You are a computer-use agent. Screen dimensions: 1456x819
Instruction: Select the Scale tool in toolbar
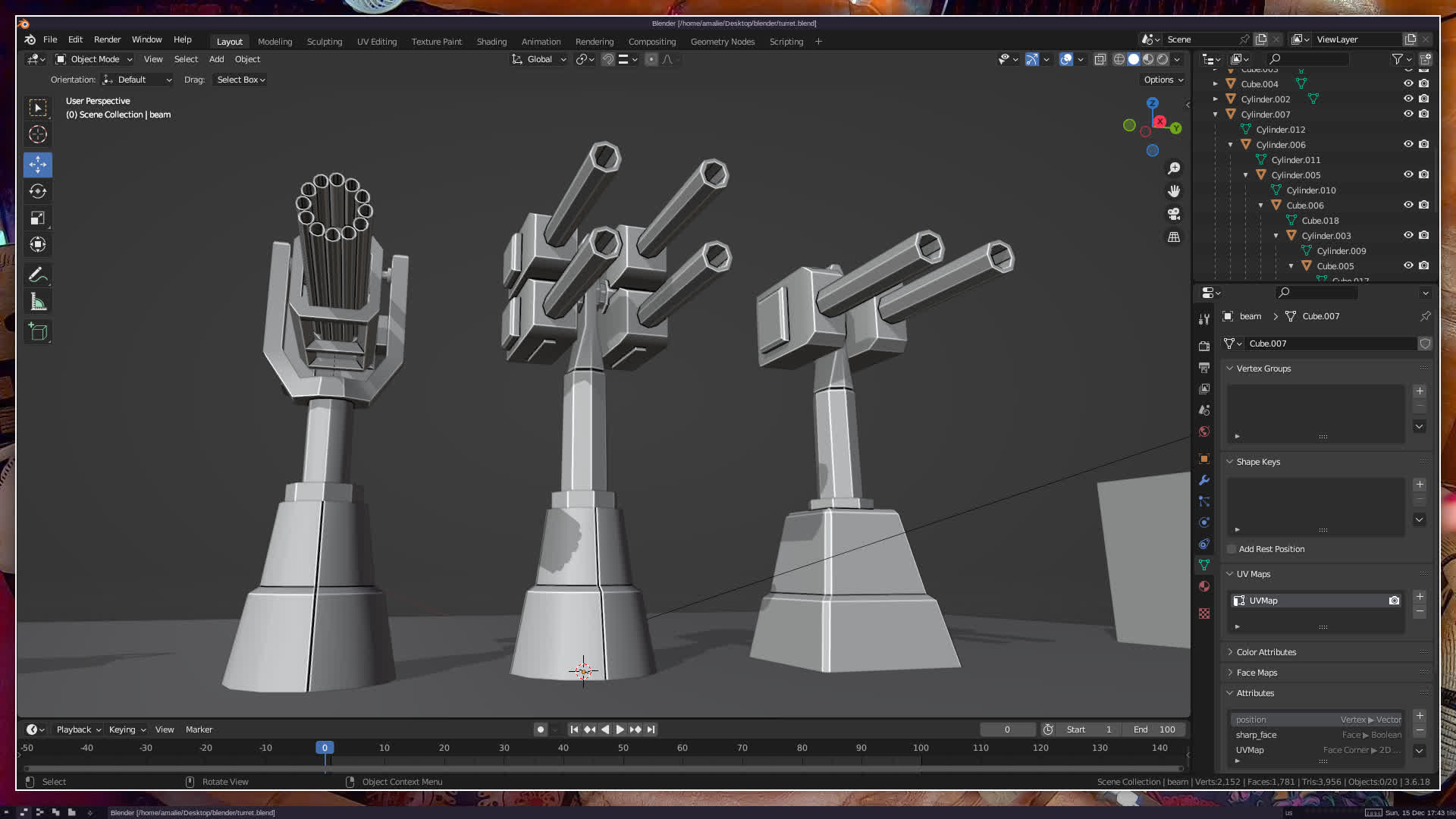point(38,218)
